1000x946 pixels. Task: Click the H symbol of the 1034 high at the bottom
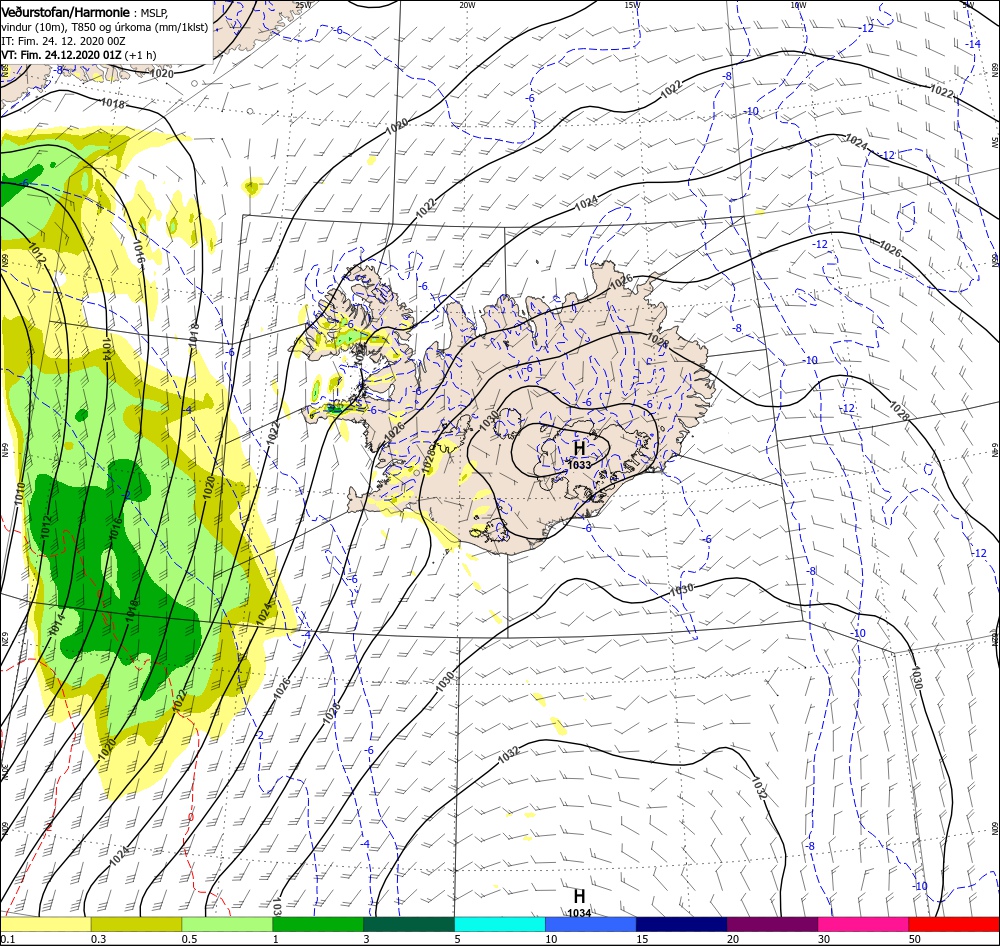coord(579,896)
